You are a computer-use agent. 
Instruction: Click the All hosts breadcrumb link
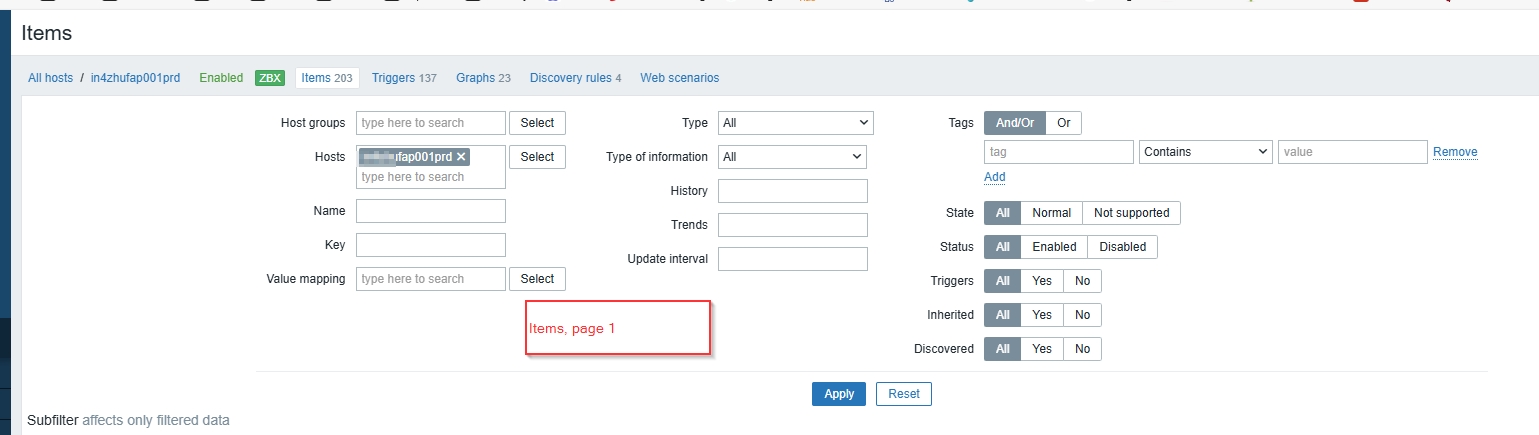pyautogui.click(x=50, y=78)
